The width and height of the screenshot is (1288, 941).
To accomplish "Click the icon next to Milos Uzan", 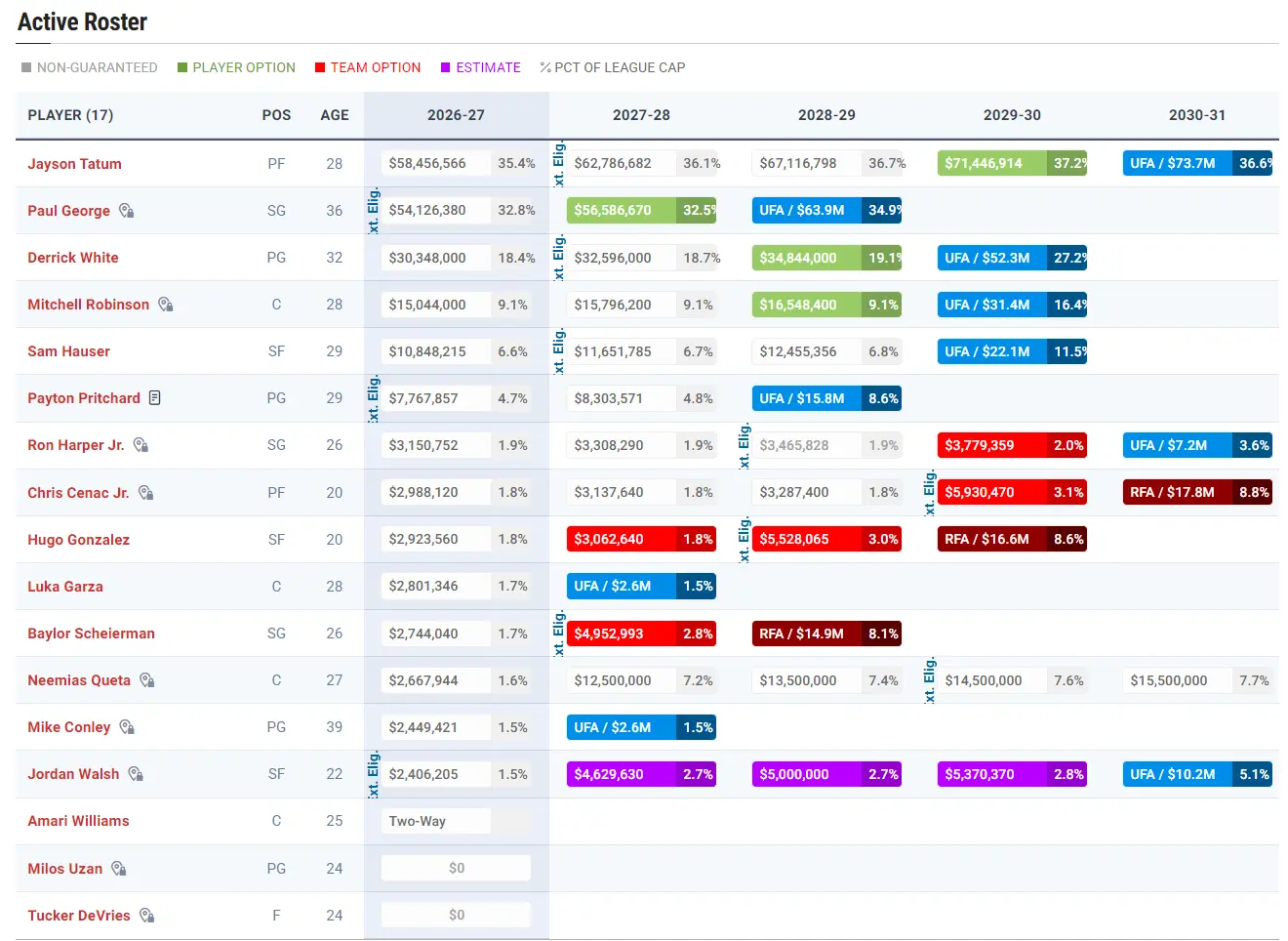I will (x=119, y=869).
